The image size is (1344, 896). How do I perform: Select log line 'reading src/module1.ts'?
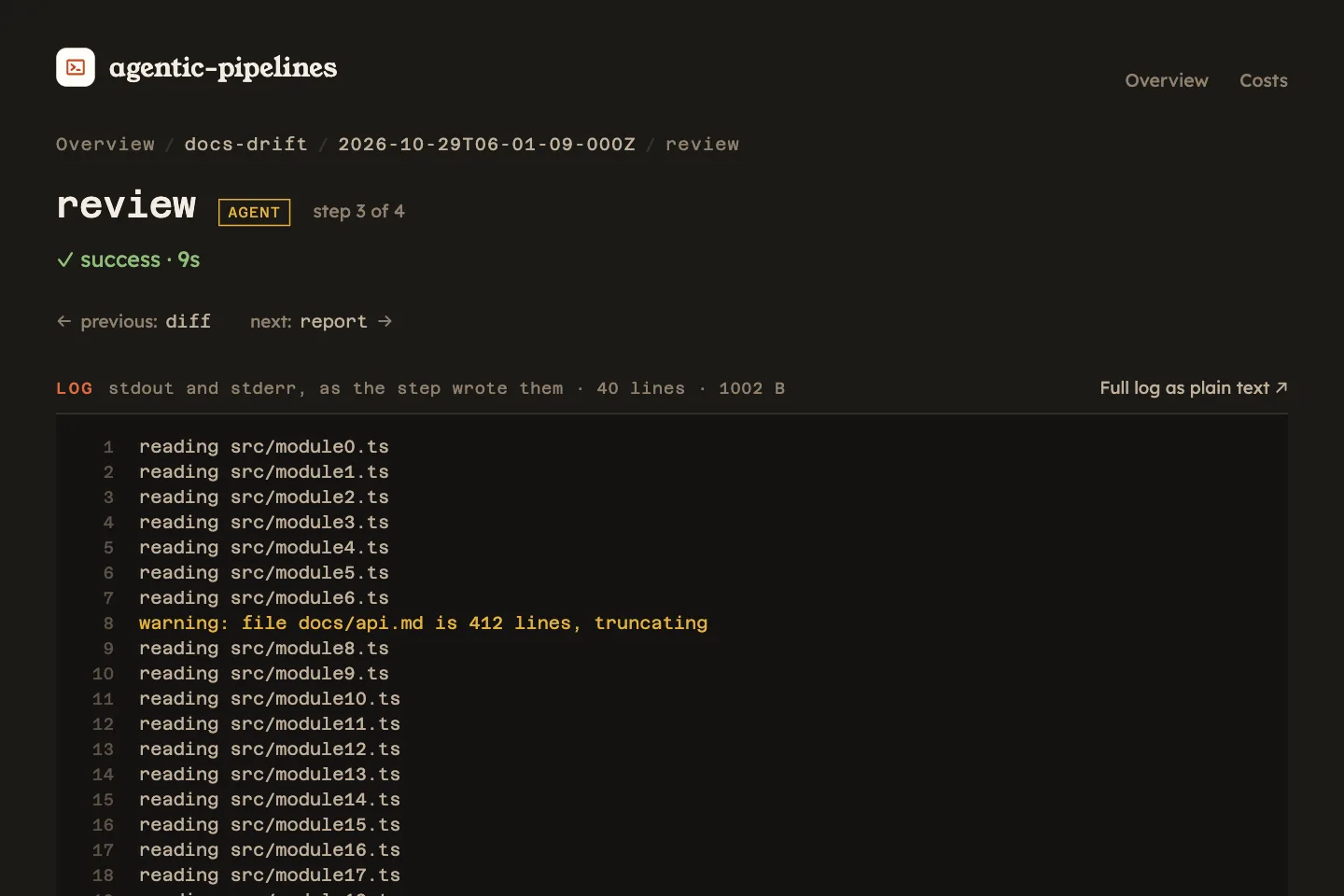(264, 472)
